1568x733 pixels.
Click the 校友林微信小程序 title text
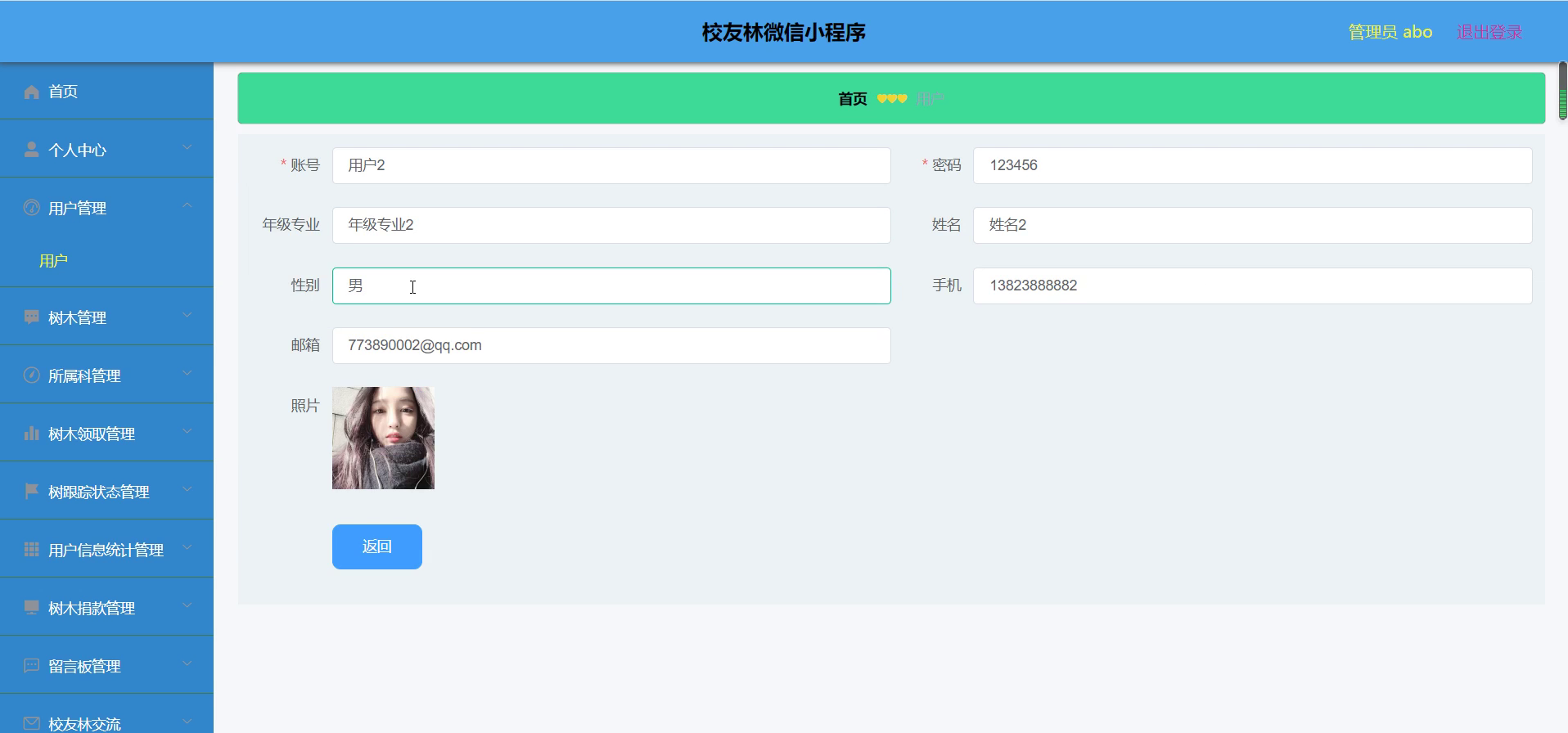(x=783, y=32)
